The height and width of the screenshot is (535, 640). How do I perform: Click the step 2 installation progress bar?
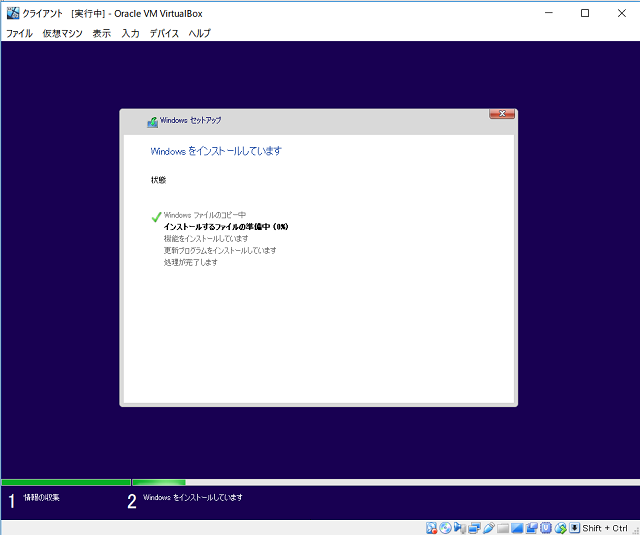386,482
